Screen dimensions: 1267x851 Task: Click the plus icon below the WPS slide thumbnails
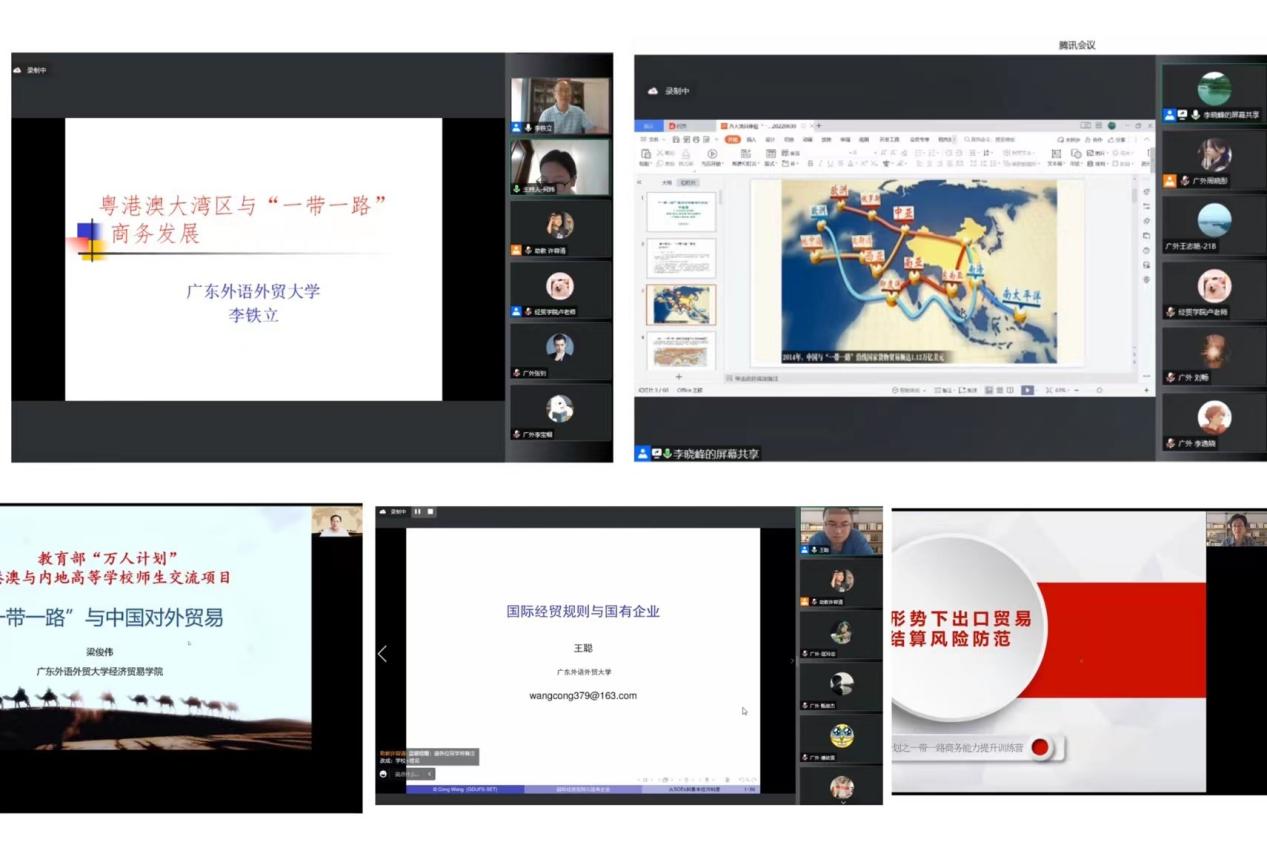coord(679,377)
